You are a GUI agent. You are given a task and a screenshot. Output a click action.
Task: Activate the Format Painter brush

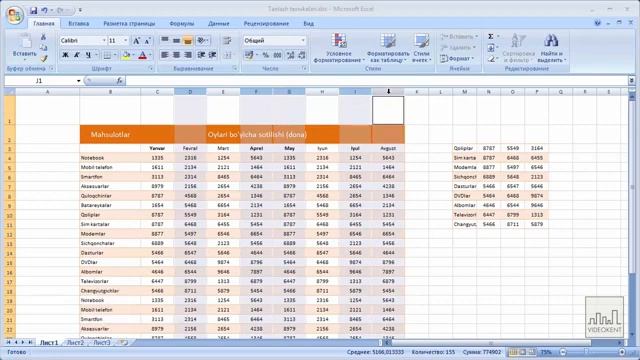click(43, 59)
